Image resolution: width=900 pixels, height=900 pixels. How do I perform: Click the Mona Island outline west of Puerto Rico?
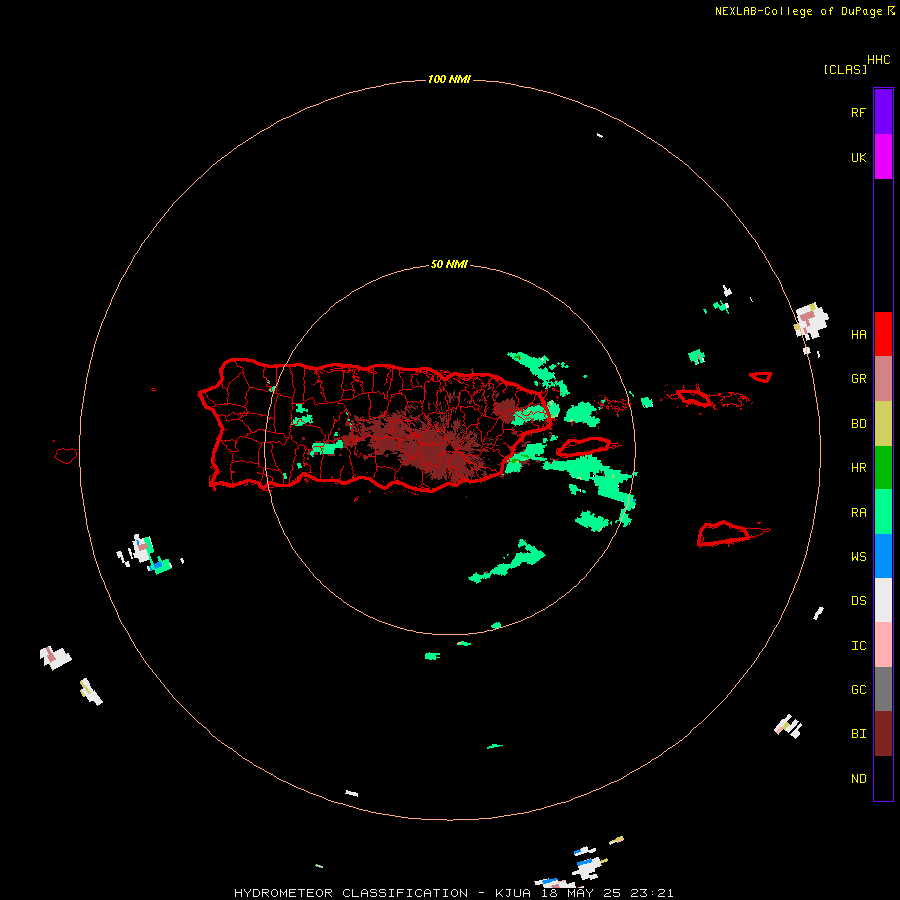[x=65, y=455]
